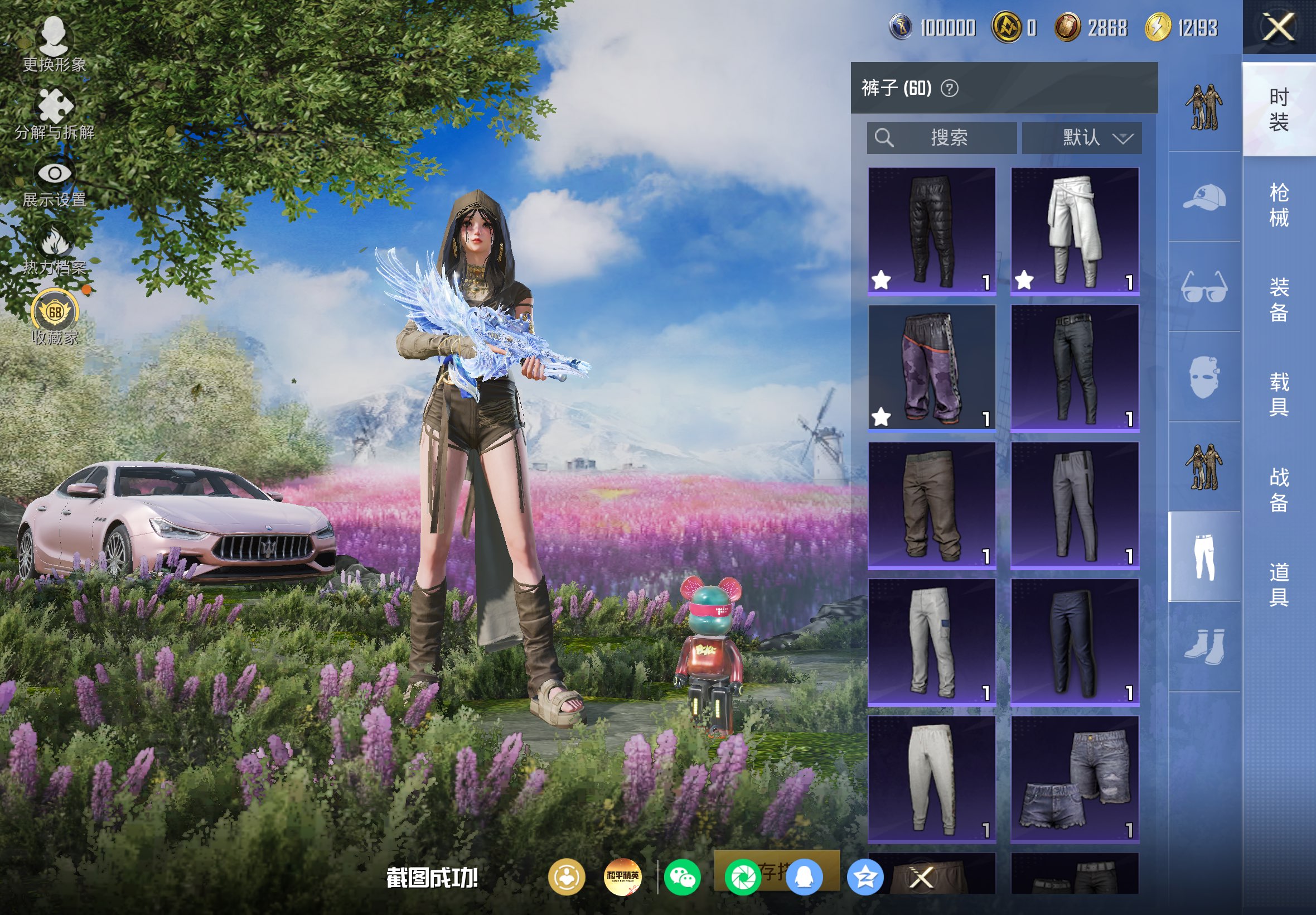Select the black belted jeans thumbnail
This screenshot has height=915, width=1316.
[1075, 368]
